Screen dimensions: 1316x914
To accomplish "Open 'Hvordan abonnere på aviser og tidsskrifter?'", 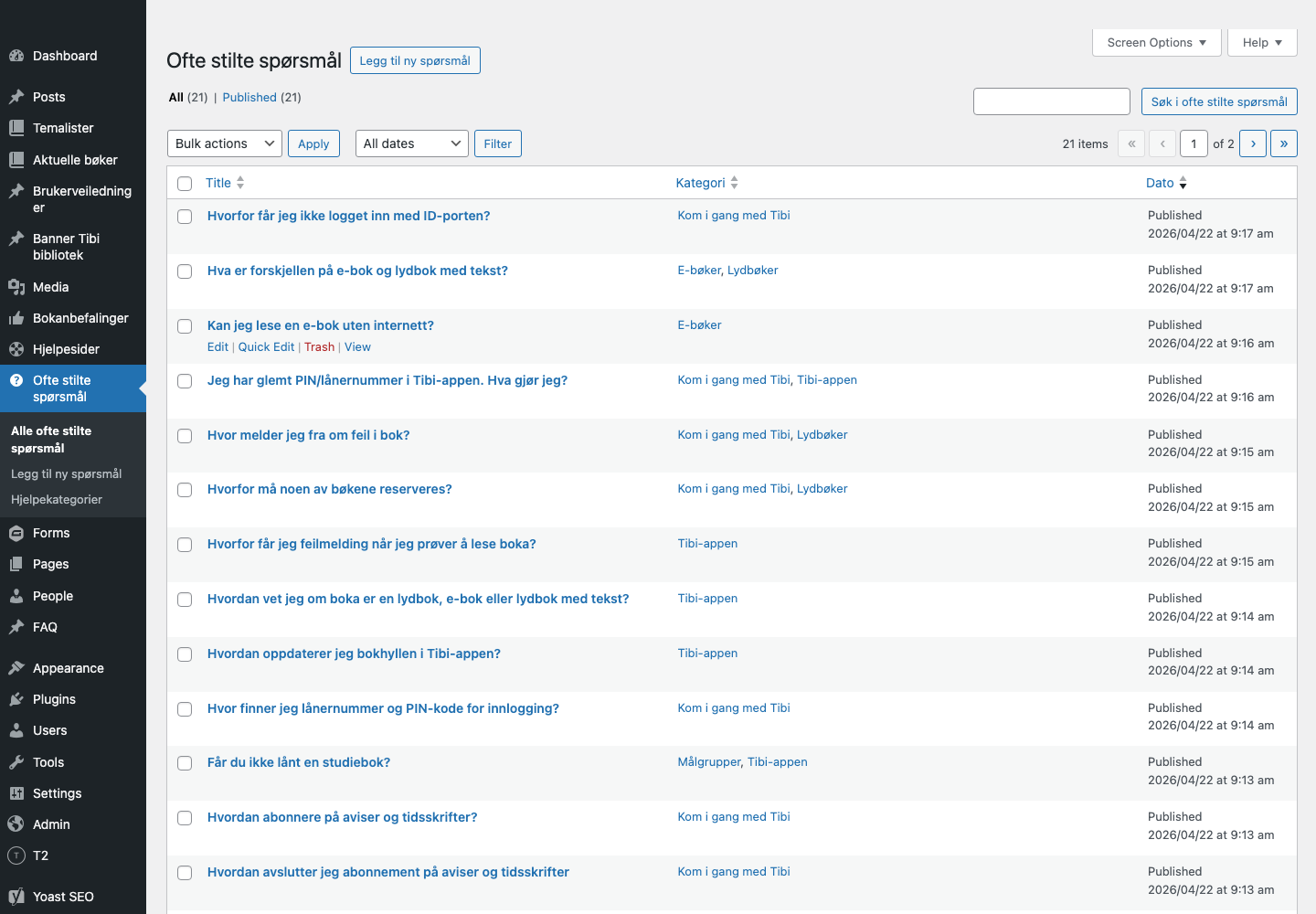I will (342, 817).
